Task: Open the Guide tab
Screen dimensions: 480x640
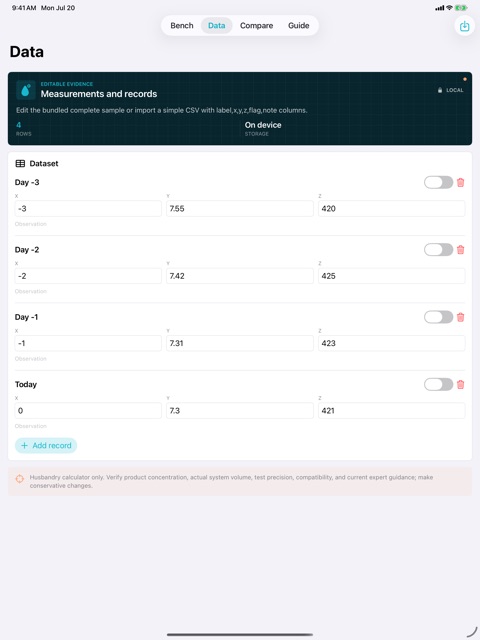Action: (x=298, y=26)
